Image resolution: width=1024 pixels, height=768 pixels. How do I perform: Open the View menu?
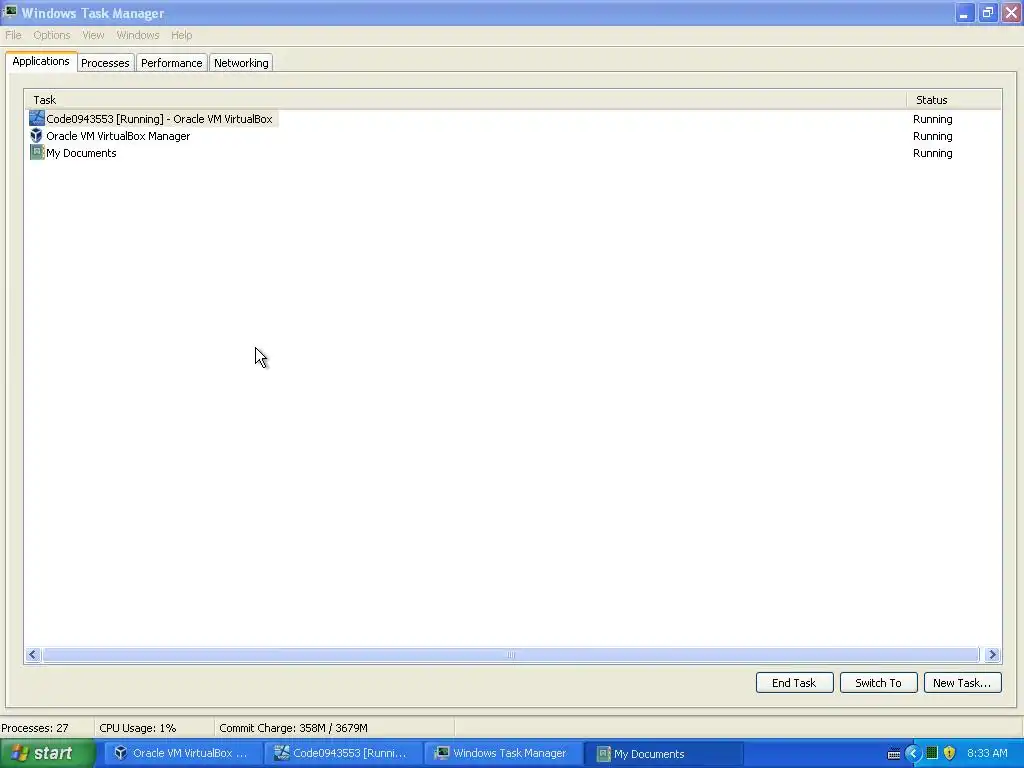pyautogui.click(x=93, y=35)
